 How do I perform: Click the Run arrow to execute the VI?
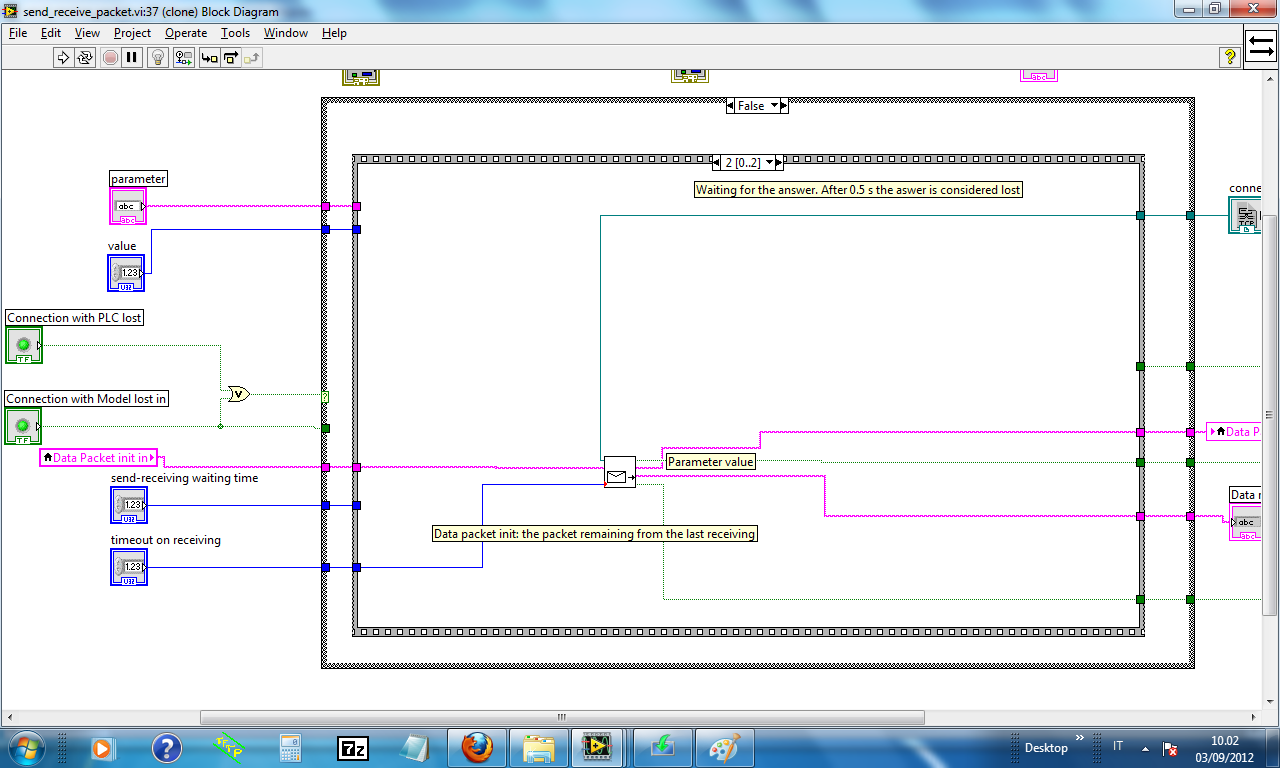tap(62, 57)
